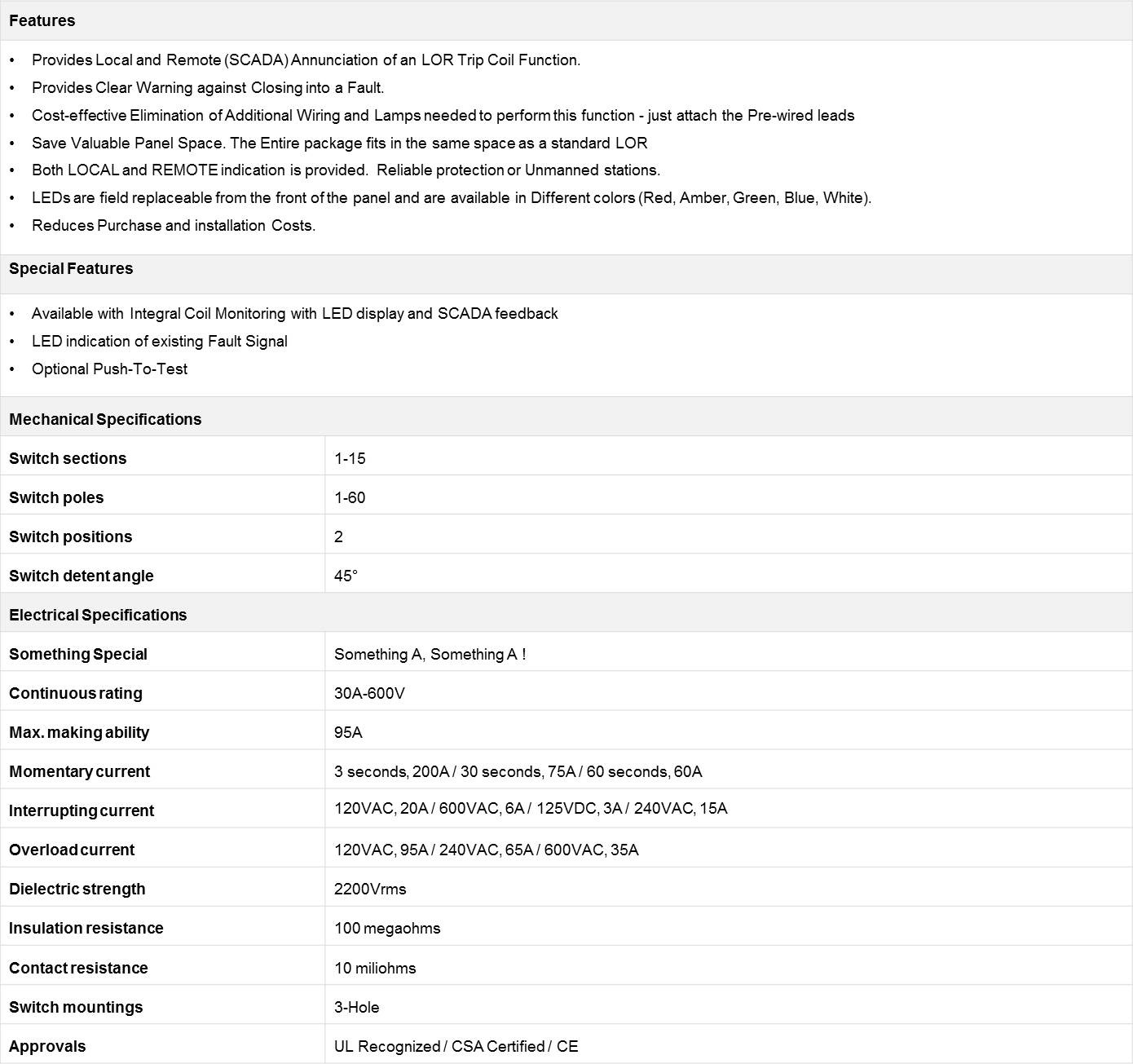Image resolution: width=1133 pixels, height=1064 pixels.
Task: Select the Insulation resistance row label
Action: pyautogui.click(x=86, y=928)
